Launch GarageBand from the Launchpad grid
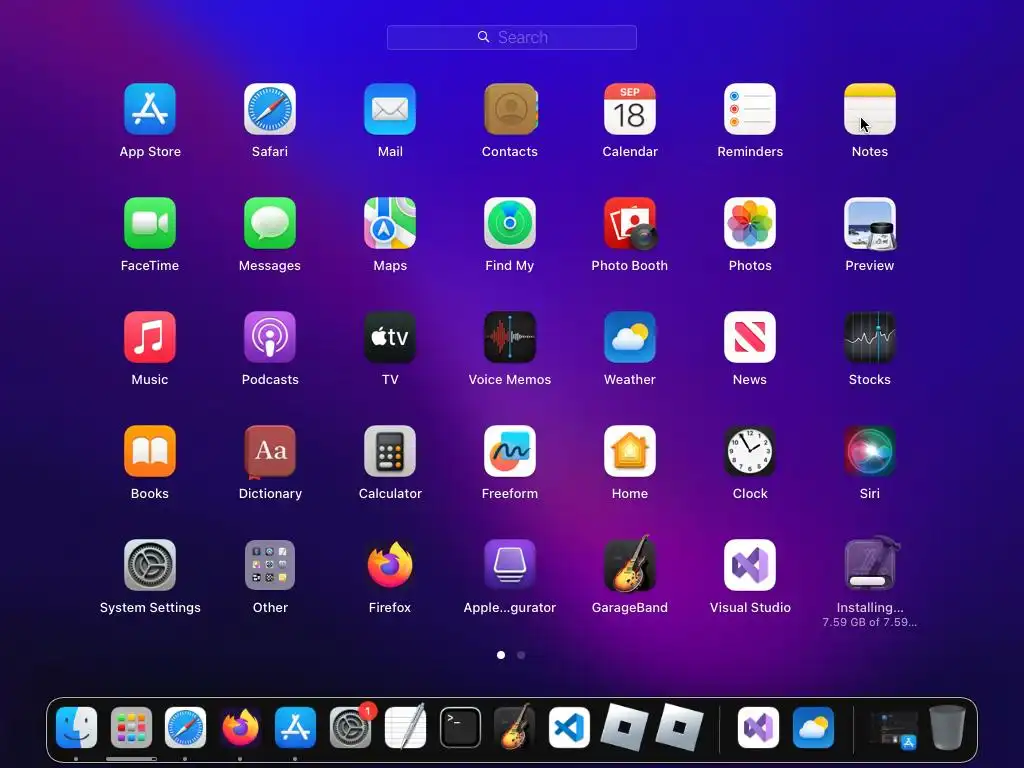 pyautogui.click(x=630, y=564)
